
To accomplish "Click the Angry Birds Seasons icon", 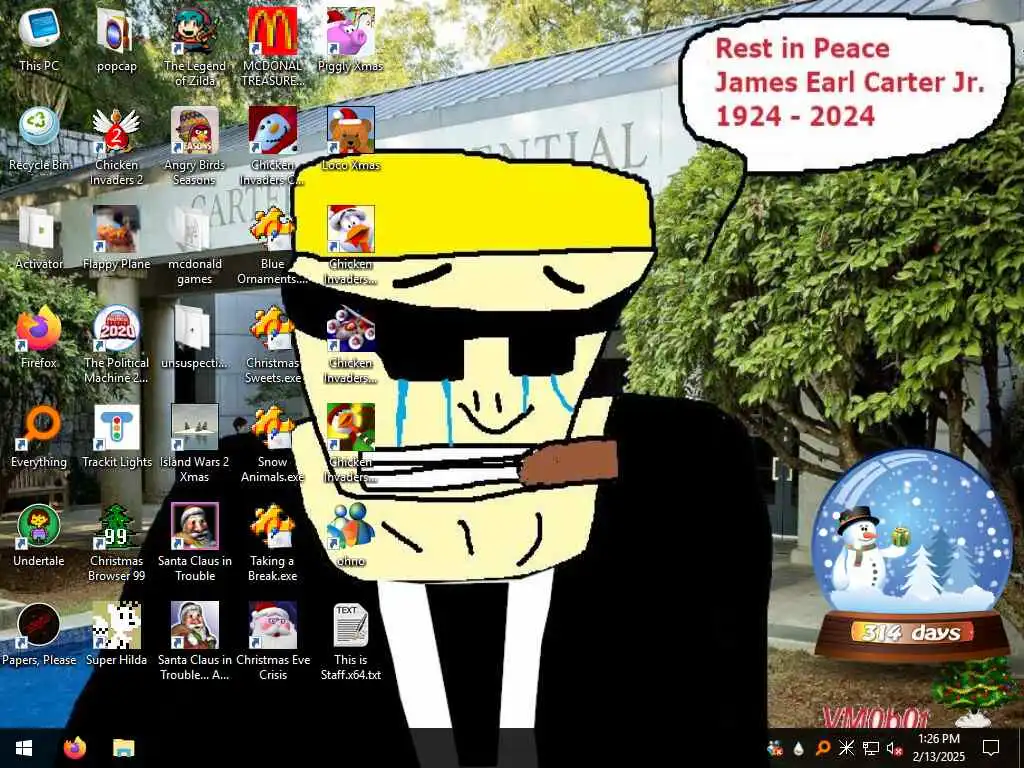I will click(x=195, y=146).
